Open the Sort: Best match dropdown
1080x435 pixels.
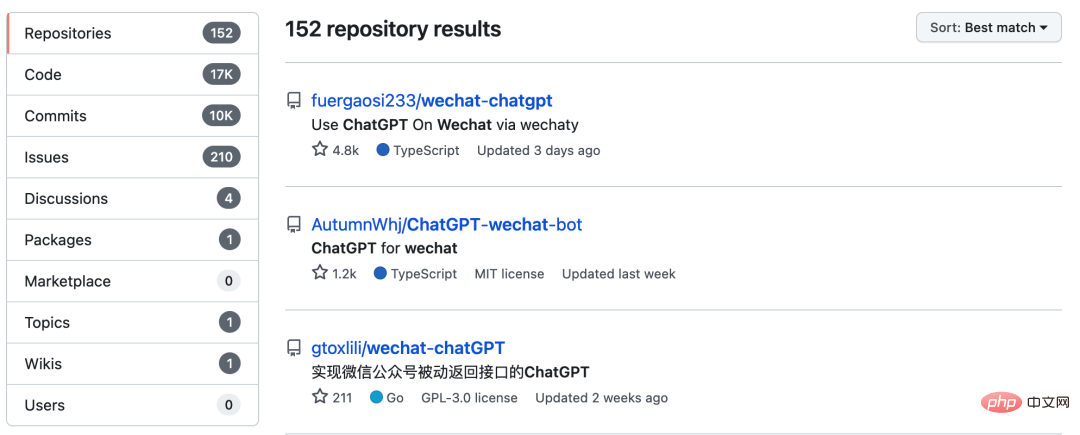tap(988, 28)
